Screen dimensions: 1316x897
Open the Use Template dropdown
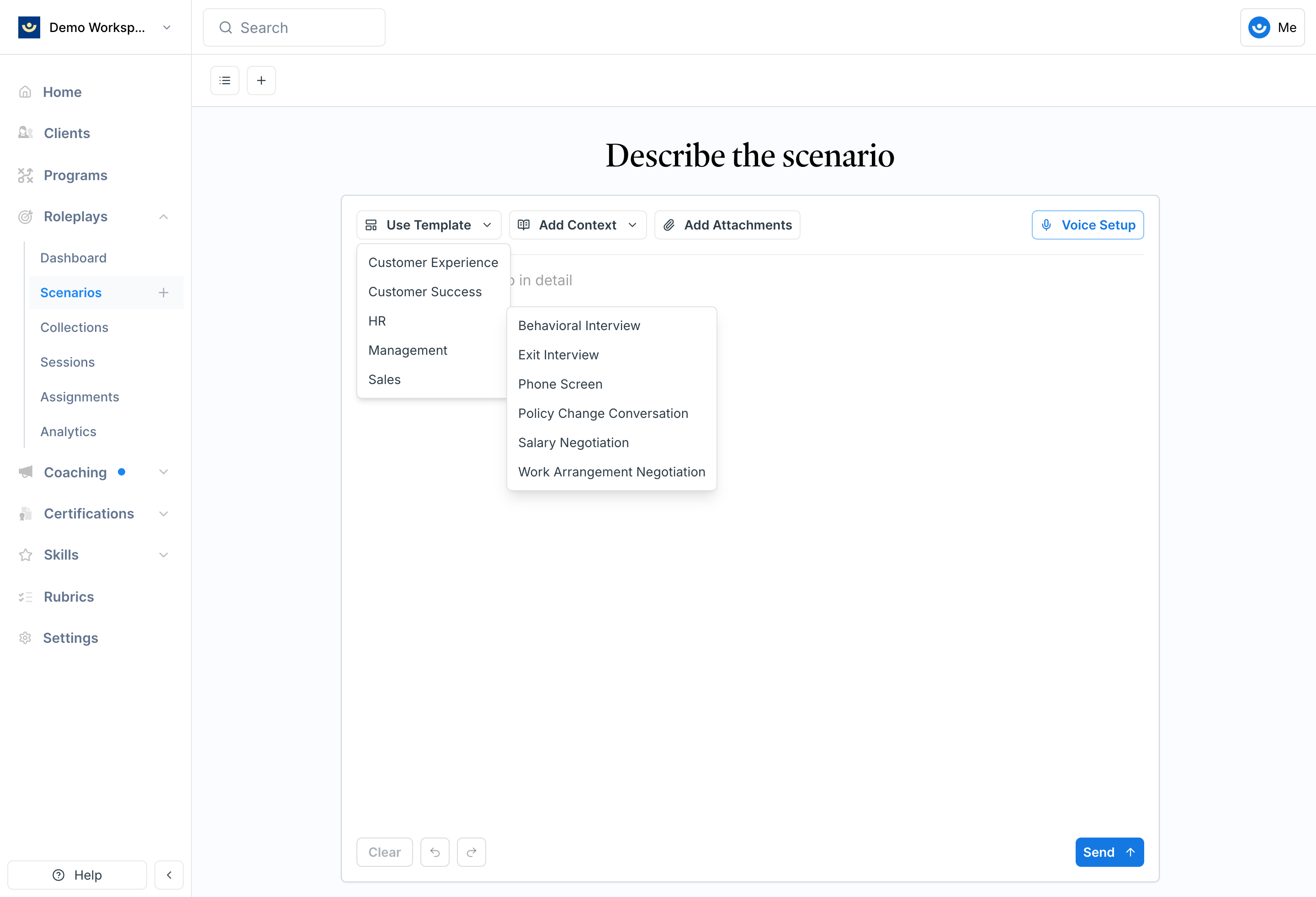pyautogui.click(x=429, y=224)
